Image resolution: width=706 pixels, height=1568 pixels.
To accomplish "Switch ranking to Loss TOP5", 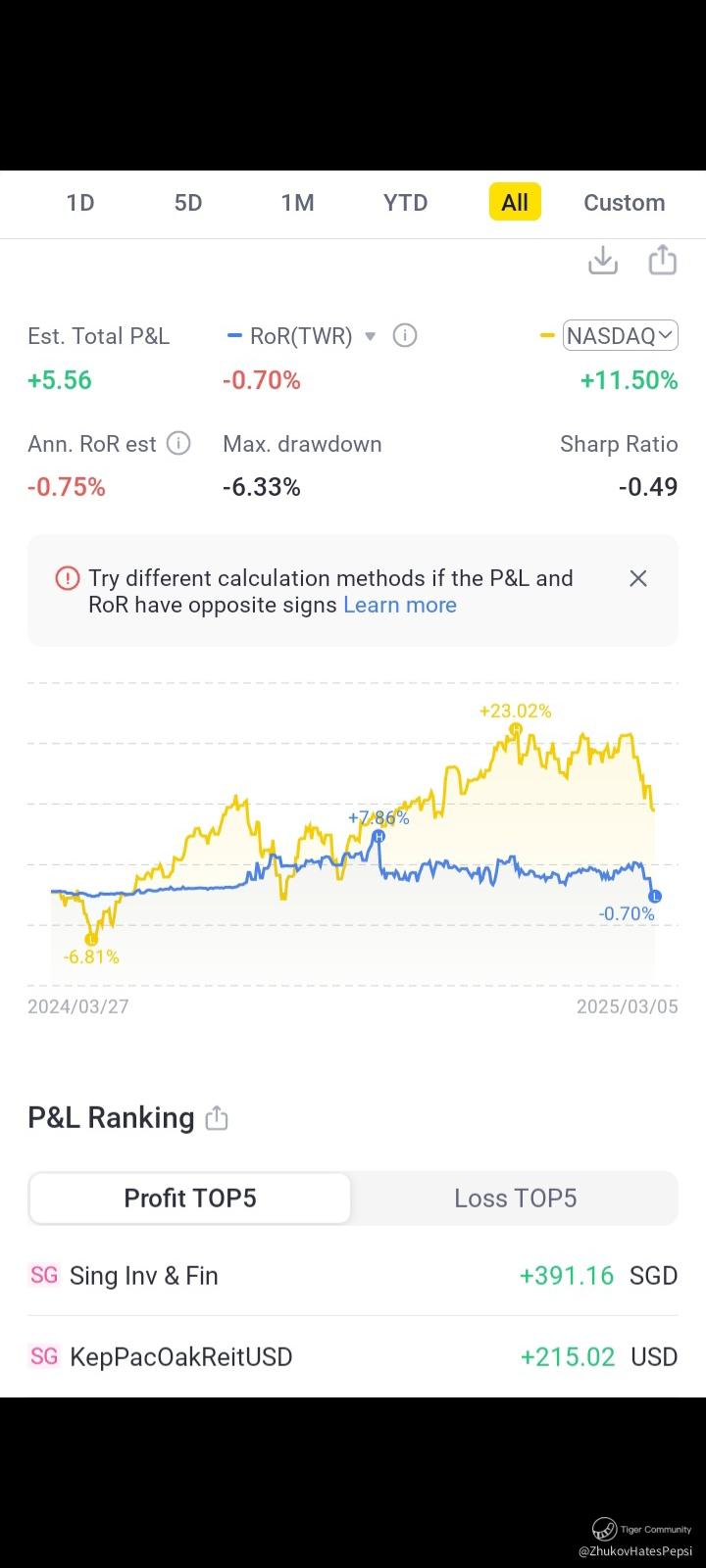I will click(x=515, y=1198).
